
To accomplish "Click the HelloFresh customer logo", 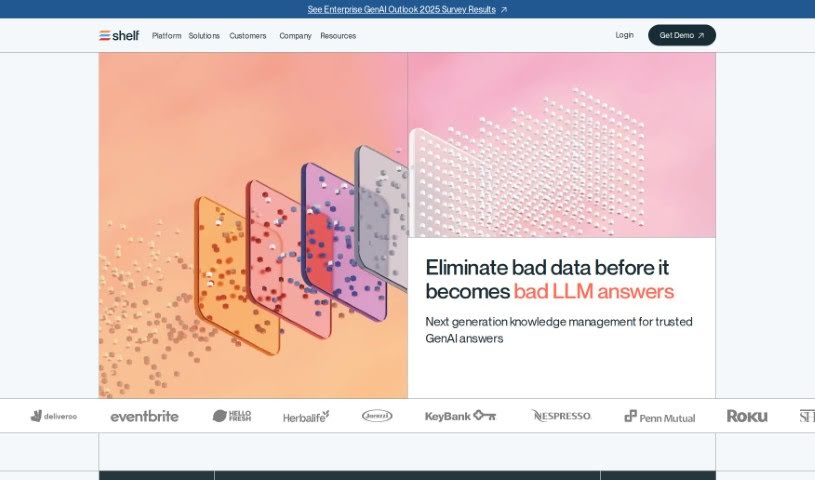I will coord(232,416).
